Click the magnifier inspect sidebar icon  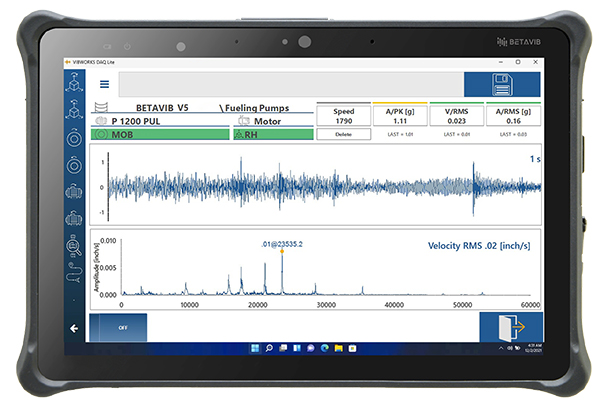click(73, 245)
